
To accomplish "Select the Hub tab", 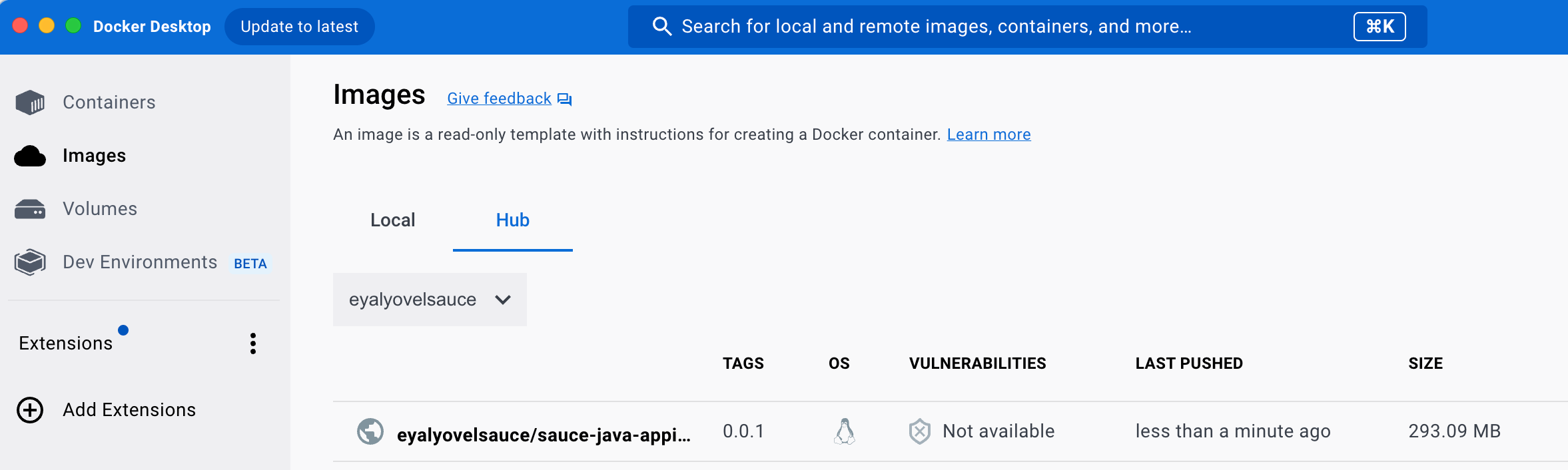I will (512, 220).
